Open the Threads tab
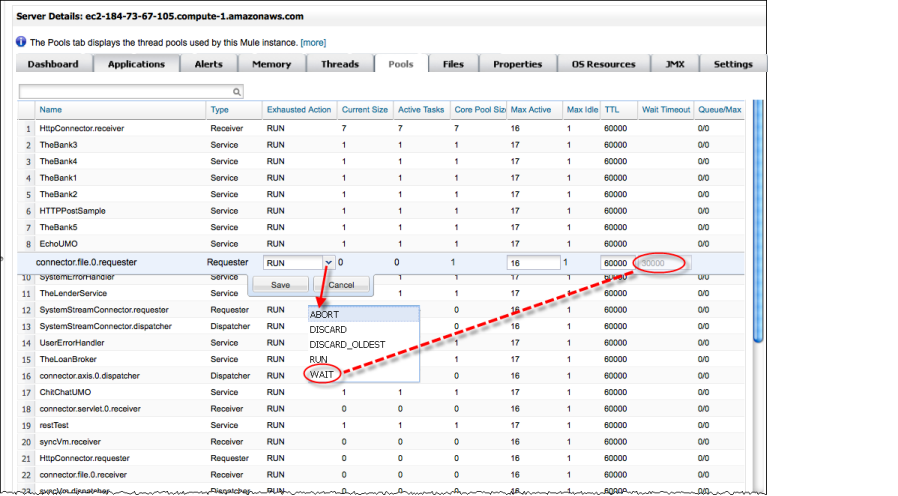 click(340, 64)
